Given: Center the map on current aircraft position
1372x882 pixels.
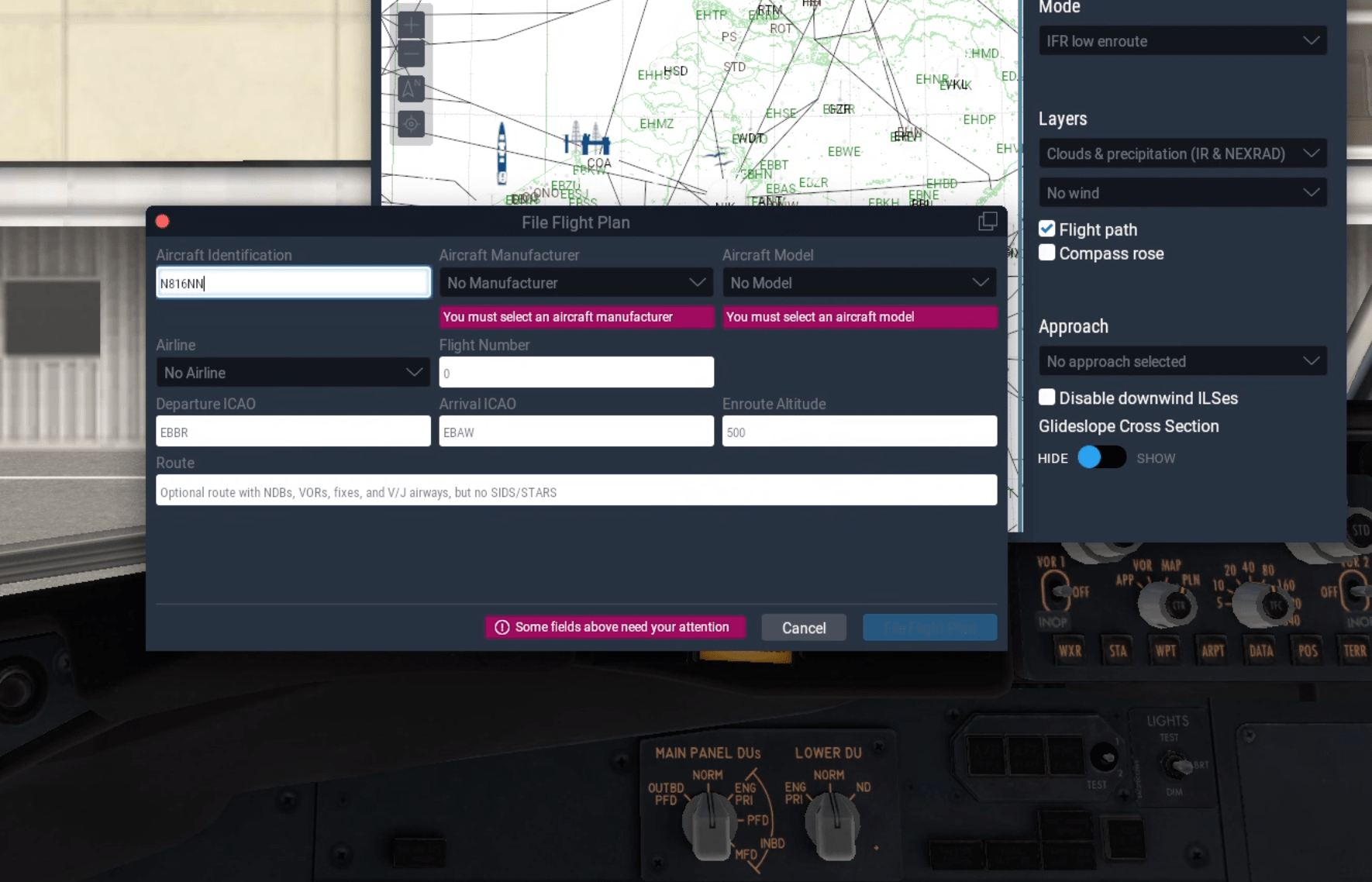Looking at the screenshot, I should click(411, 123).
